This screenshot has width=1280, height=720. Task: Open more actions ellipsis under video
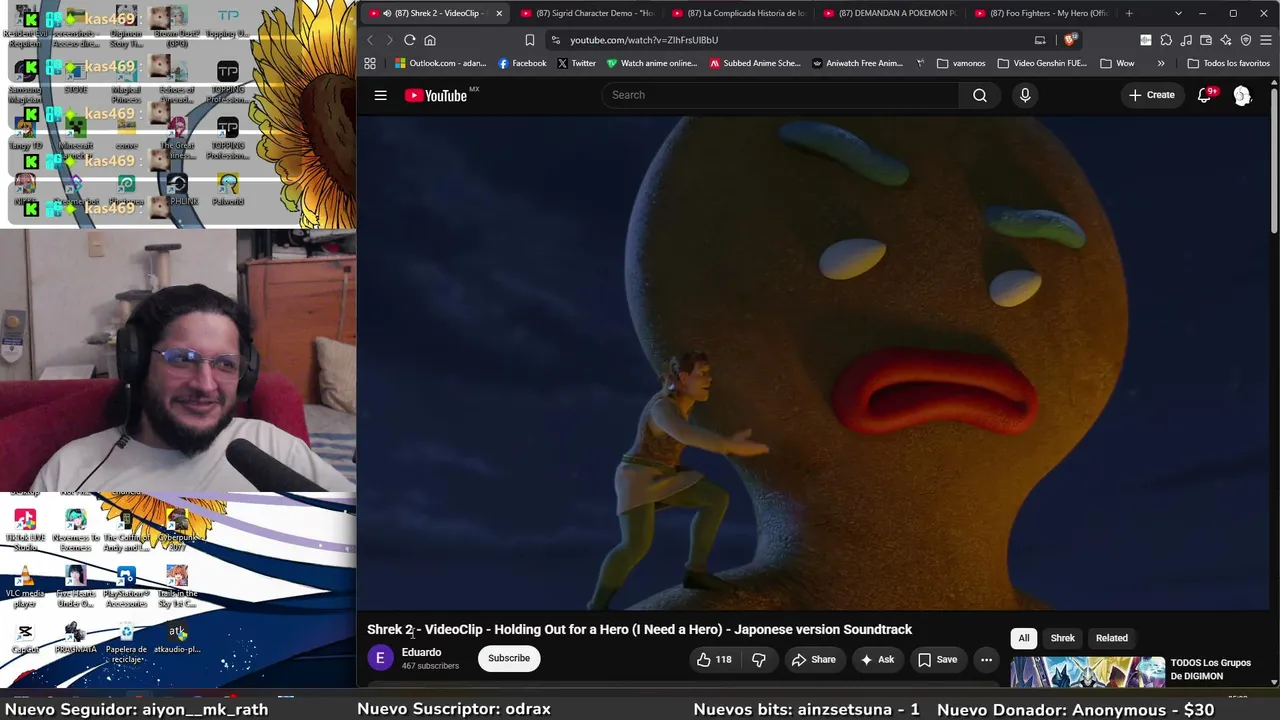[986, 659]
